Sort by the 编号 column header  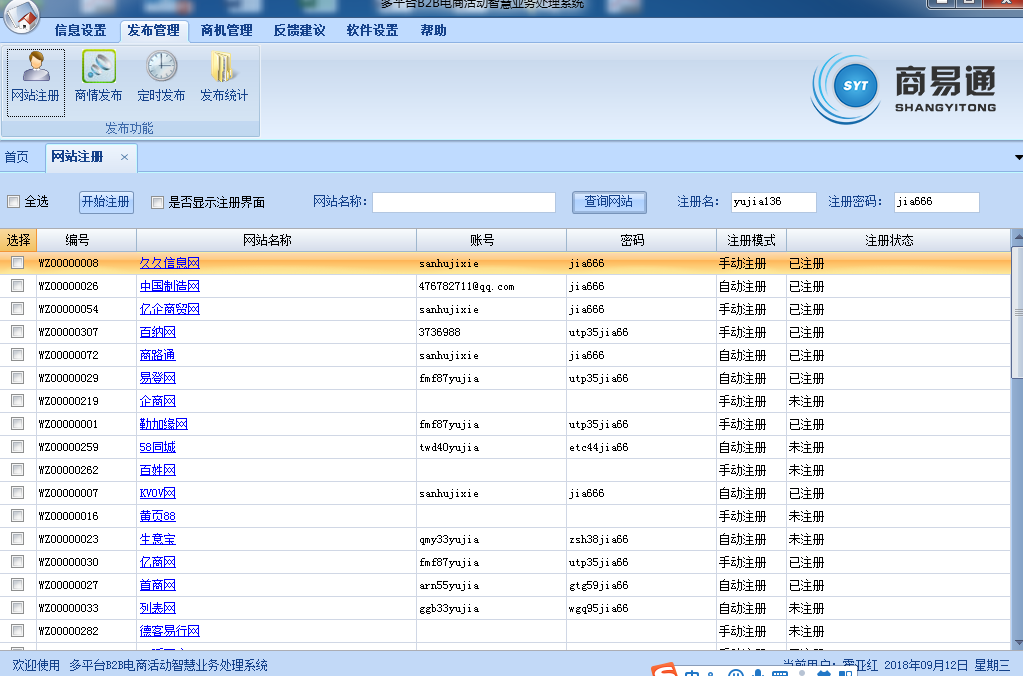pos(87,240)
